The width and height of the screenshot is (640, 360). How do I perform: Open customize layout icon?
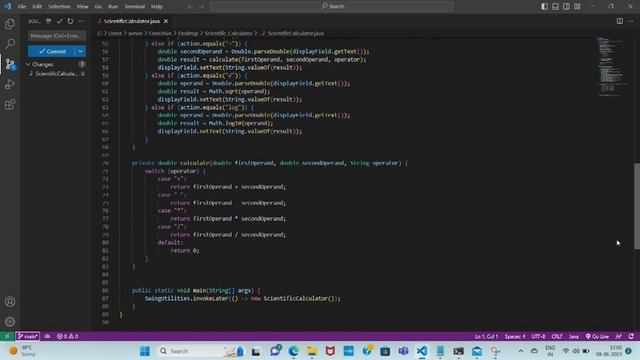578,7
